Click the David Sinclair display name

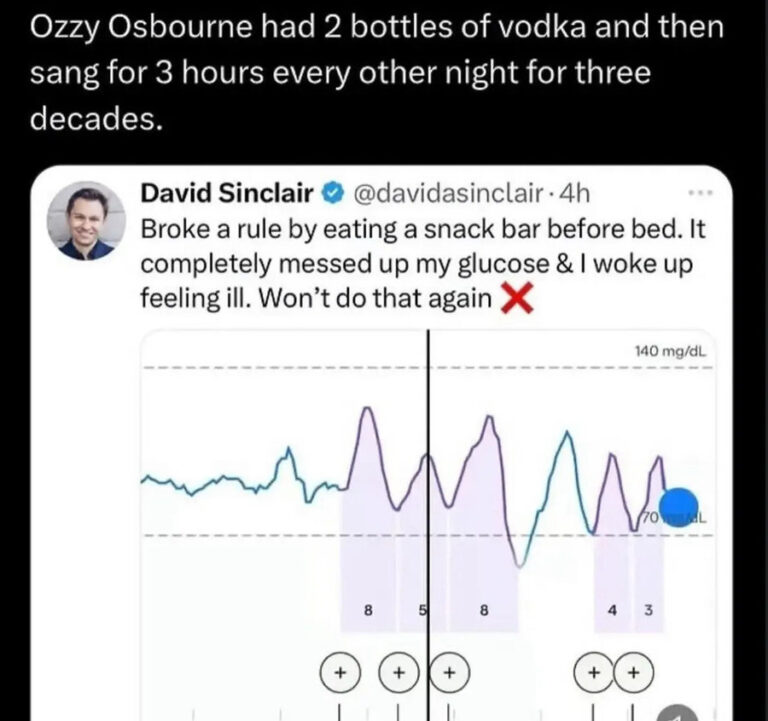click(227, 192)
